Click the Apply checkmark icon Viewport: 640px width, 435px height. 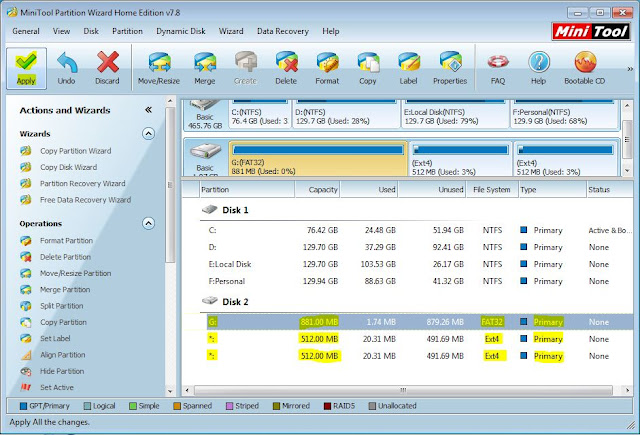point(26,62)
